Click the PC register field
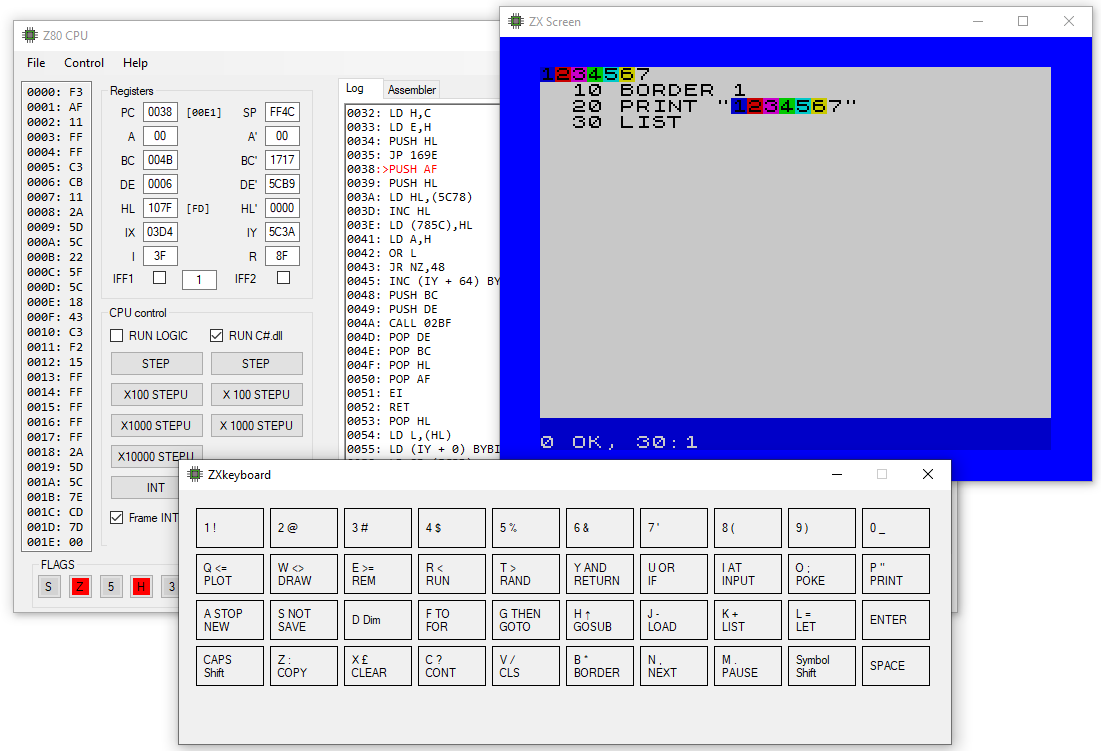Viewport: 1101px width, 751px height. pos(160,112)
